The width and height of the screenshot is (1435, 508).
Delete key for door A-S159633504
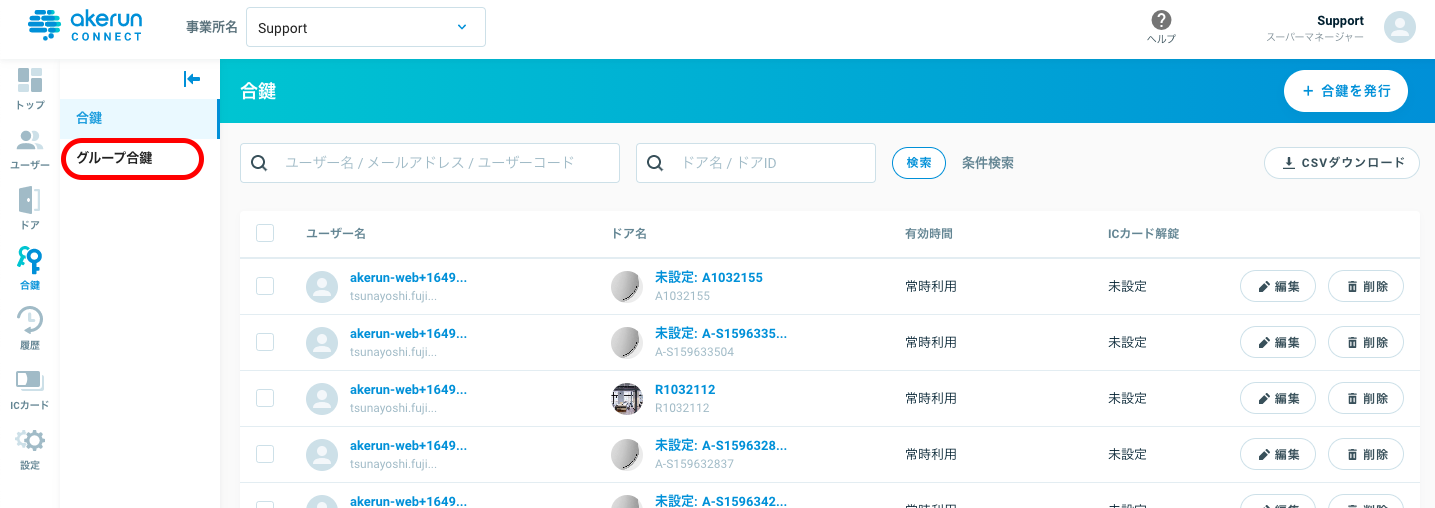pos(1366,343)
